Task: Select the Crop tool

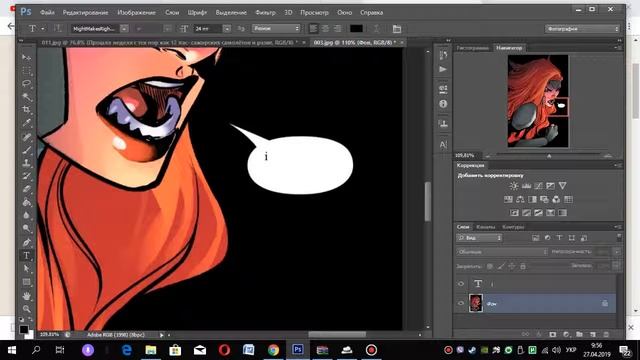Action: (x=27, y=110)
